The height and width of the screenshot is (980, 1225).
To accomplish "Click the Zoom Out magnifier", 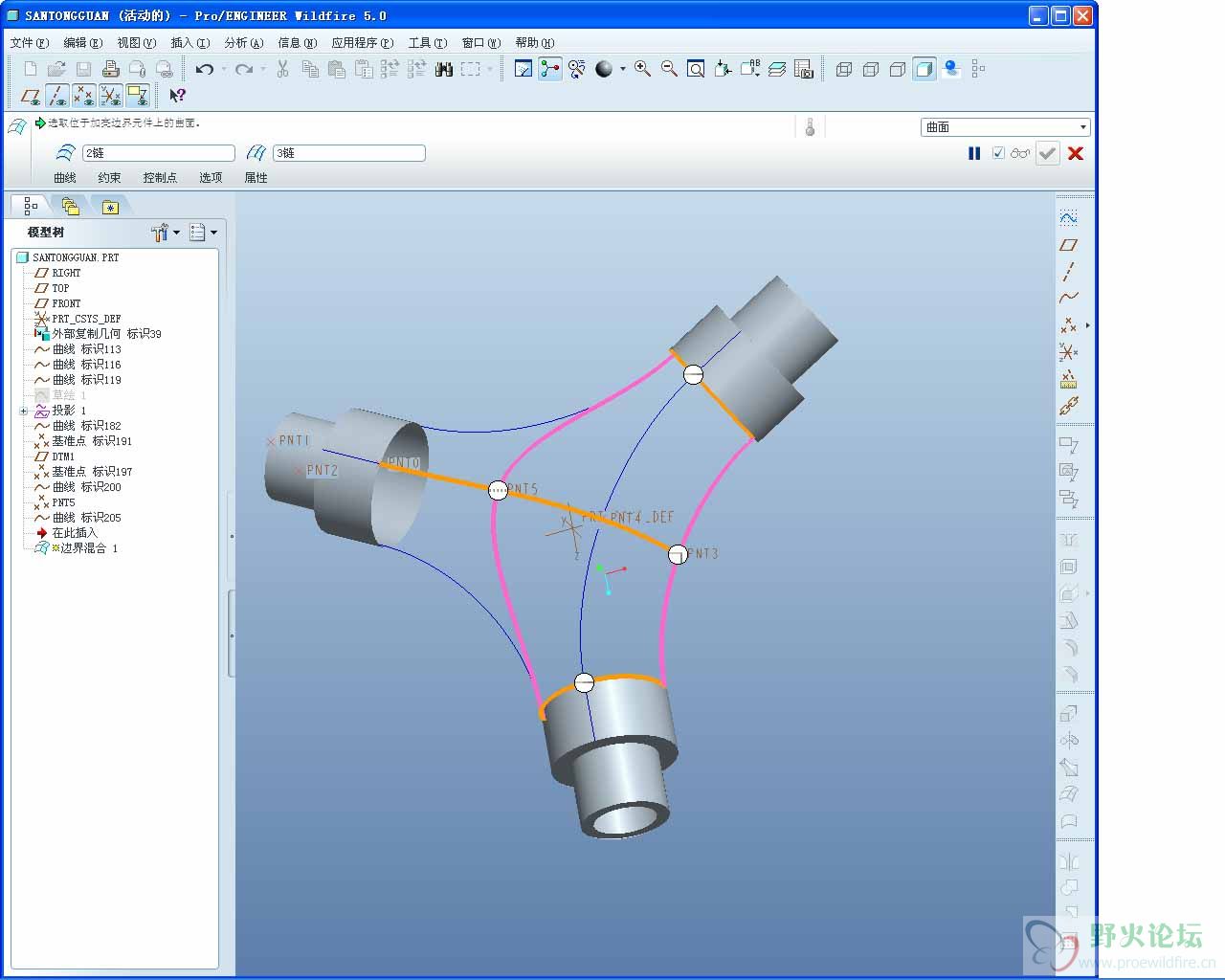I will pos(669,69).
